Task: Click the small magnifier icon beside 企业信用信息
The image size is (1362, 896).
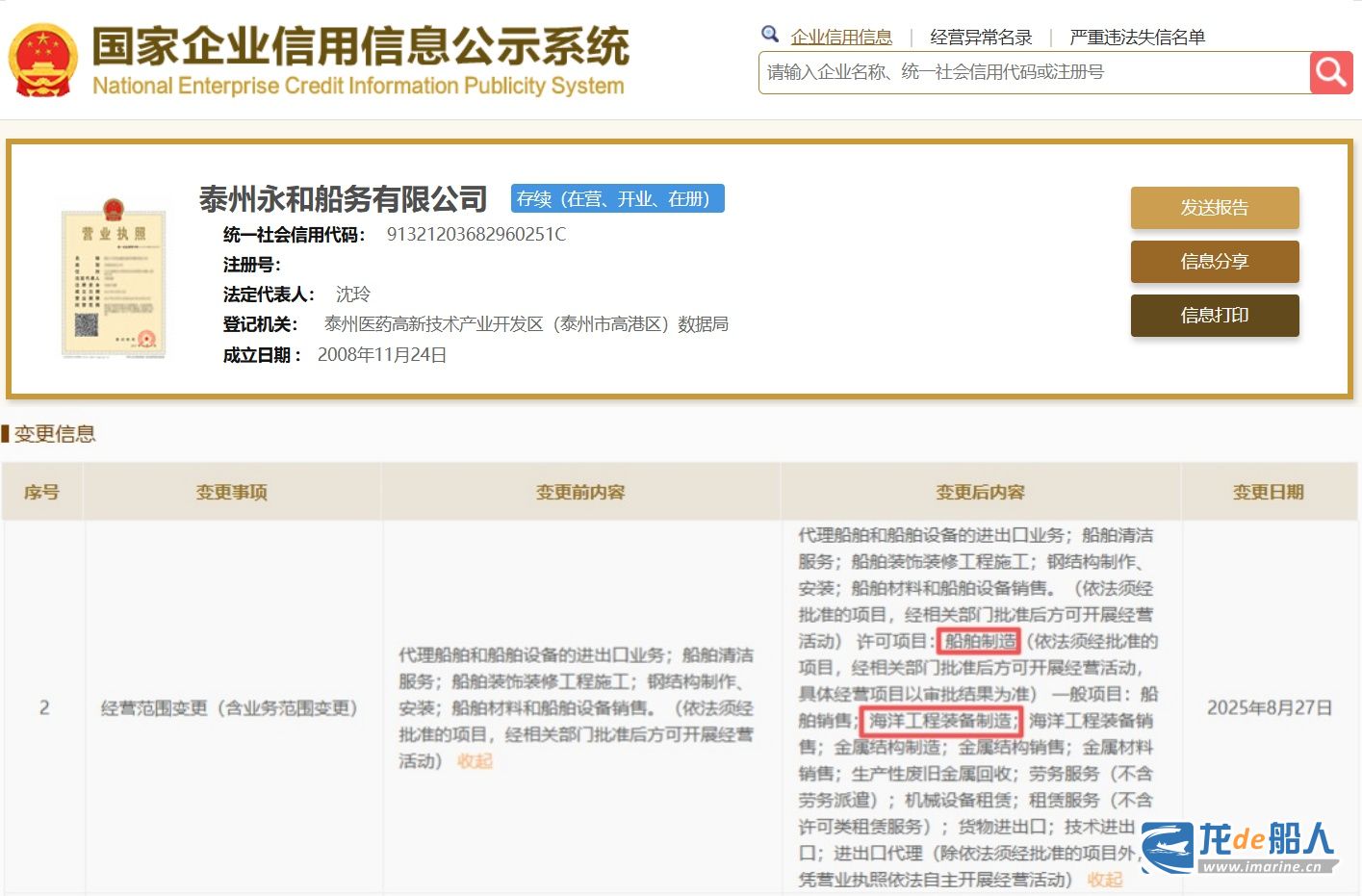Action: coord(769,35)
